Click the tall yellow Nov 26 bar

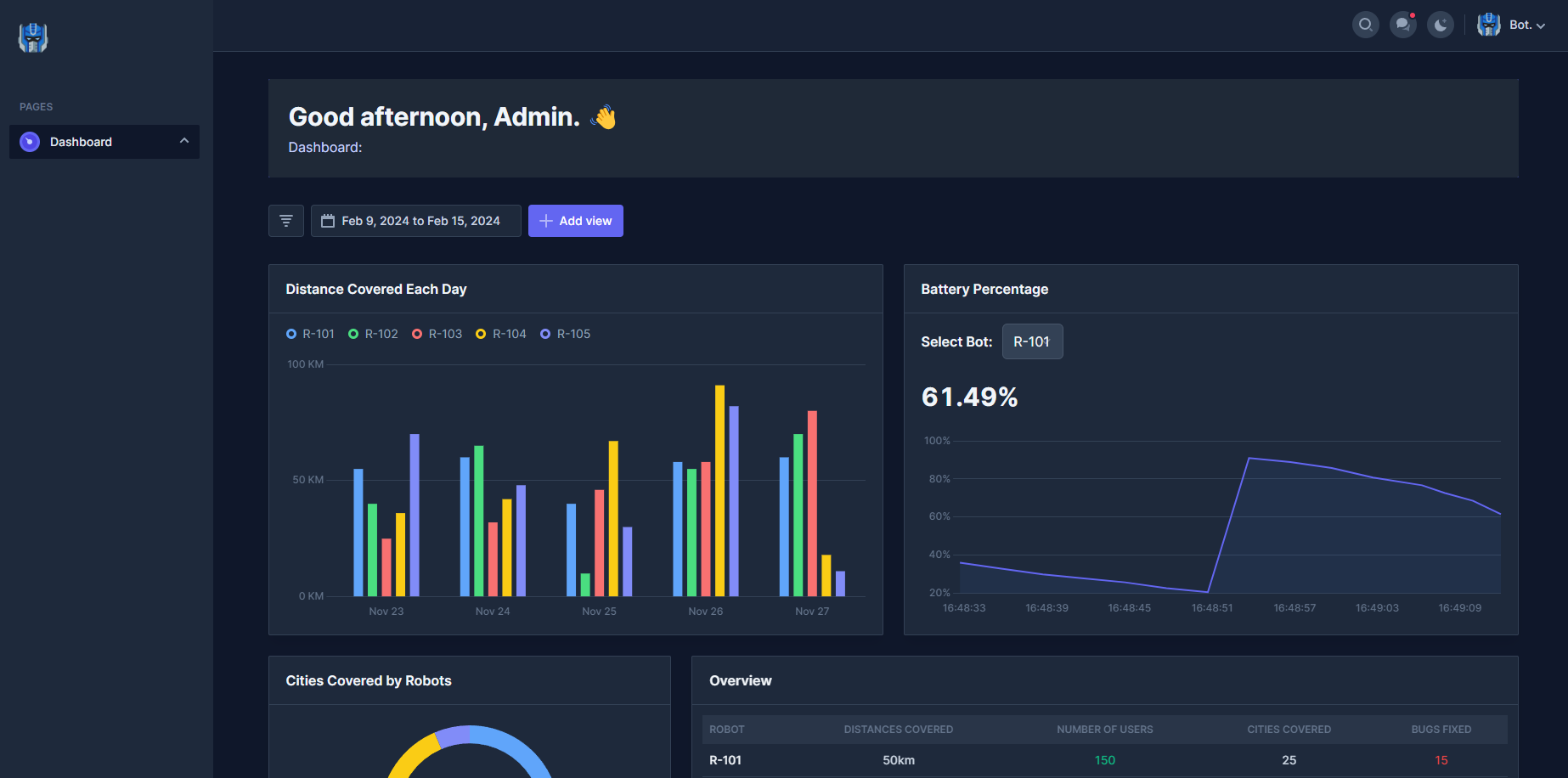[x=719, y=490]
